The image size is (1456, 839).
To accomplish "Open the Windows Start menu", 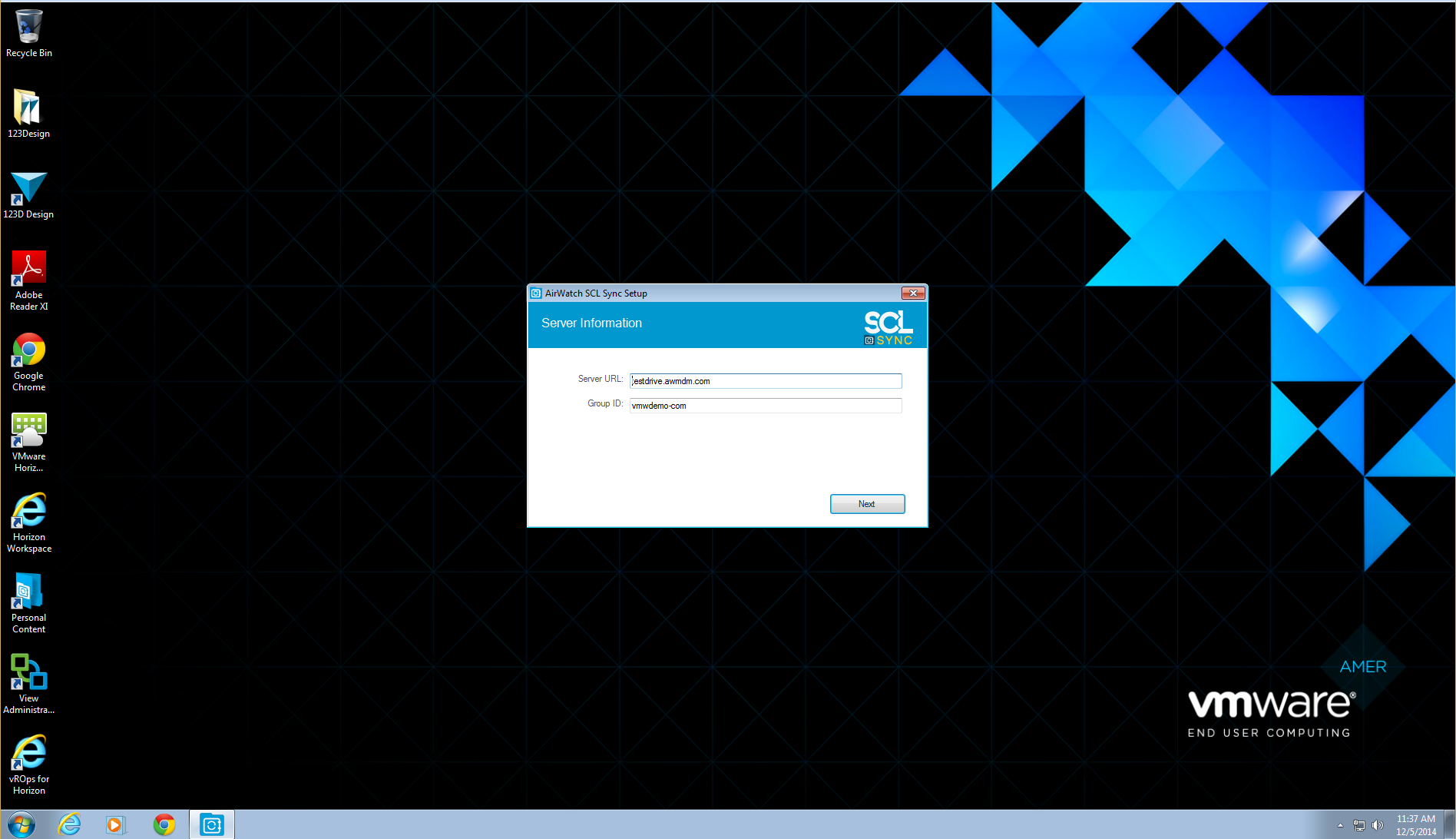I will coord(21,824).
